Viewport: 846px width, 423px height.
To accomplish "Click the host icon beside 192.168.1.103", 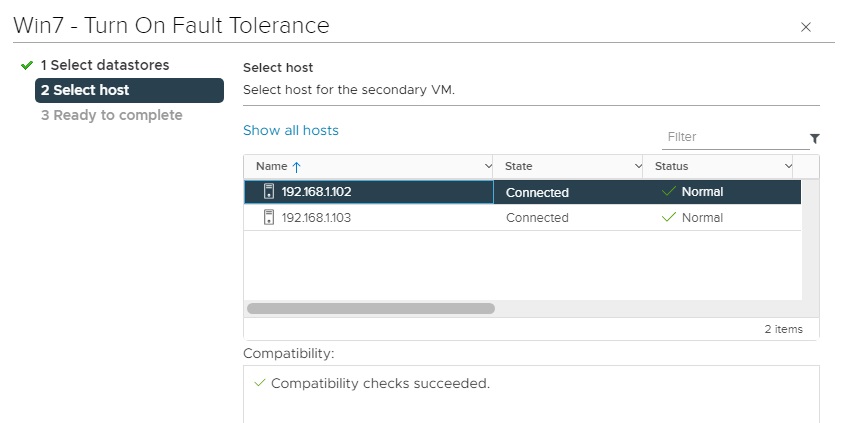I will 268,218.
